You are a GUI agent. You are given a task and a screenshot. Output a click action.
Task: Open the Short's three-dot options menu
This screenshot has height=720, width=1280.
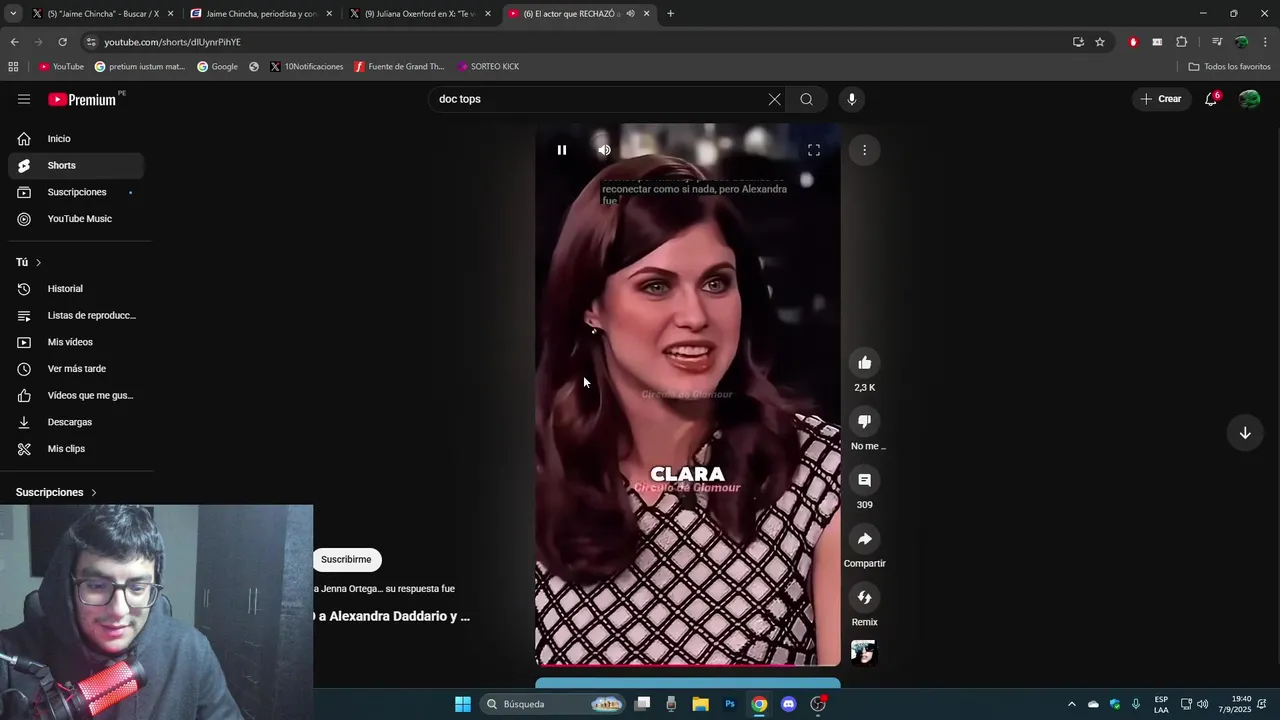click(865, 150)
